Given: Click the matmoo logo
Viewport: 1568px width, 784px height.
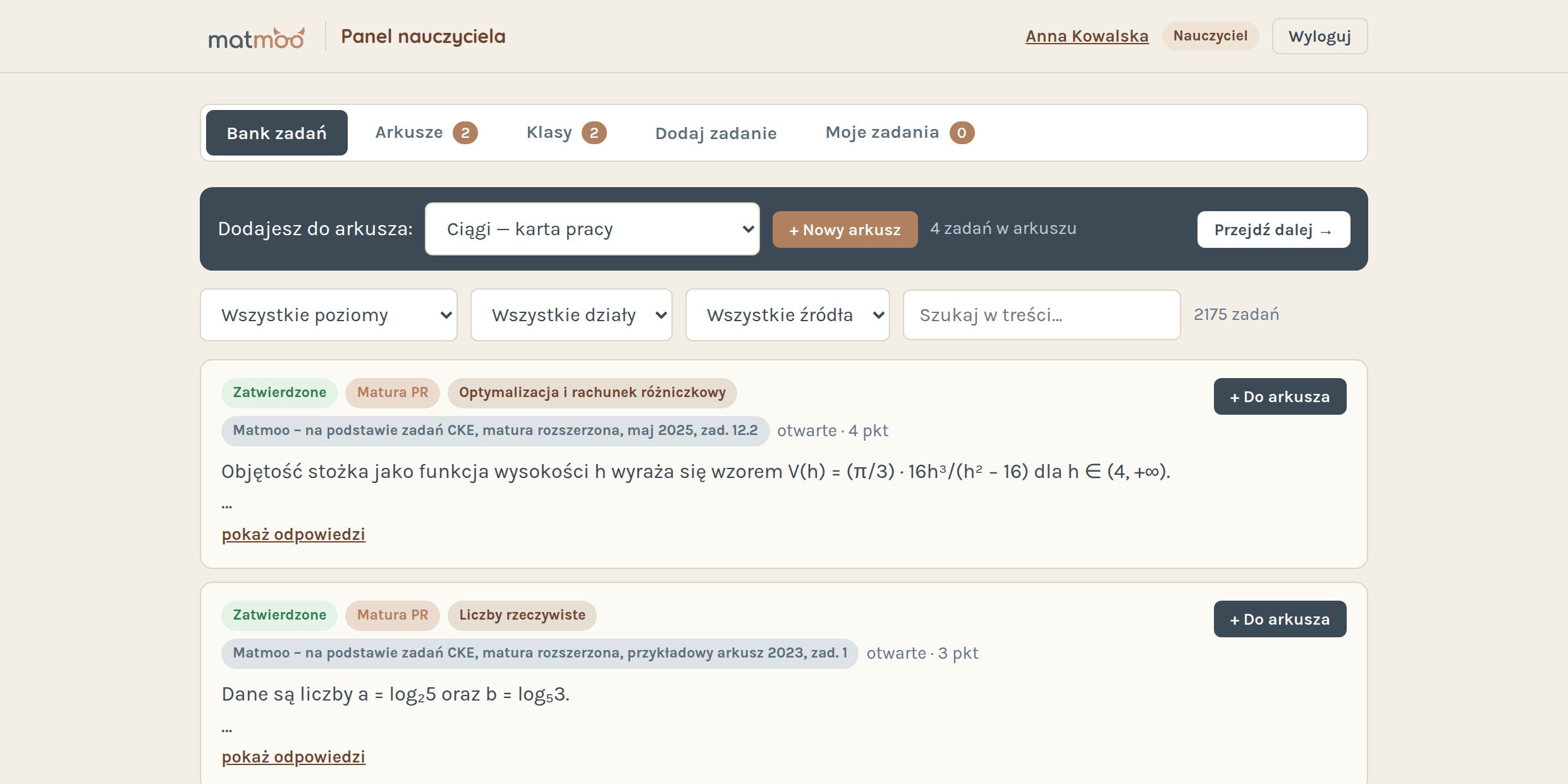Looking at the screenshot, I should coord(256,37).
